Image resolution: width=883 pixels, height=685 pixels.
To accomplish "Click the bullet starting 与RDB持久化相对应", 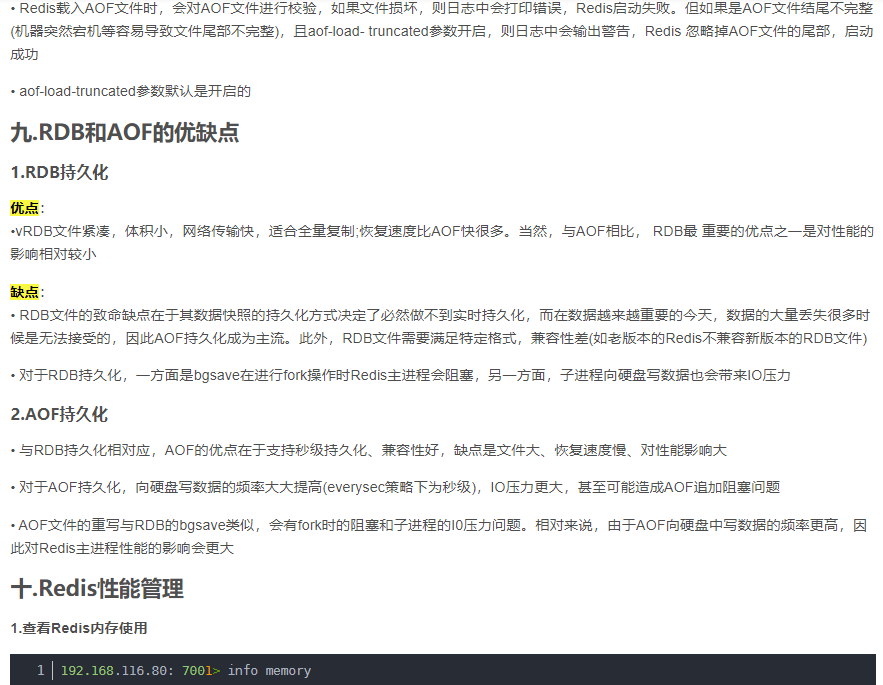I will (368, 450).
